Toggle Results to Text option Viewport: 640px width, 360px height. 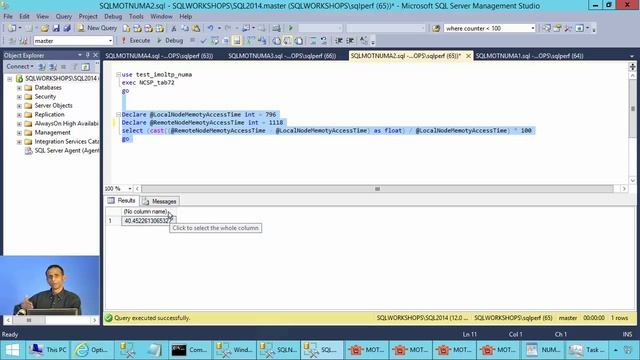(x=276, y=40)
